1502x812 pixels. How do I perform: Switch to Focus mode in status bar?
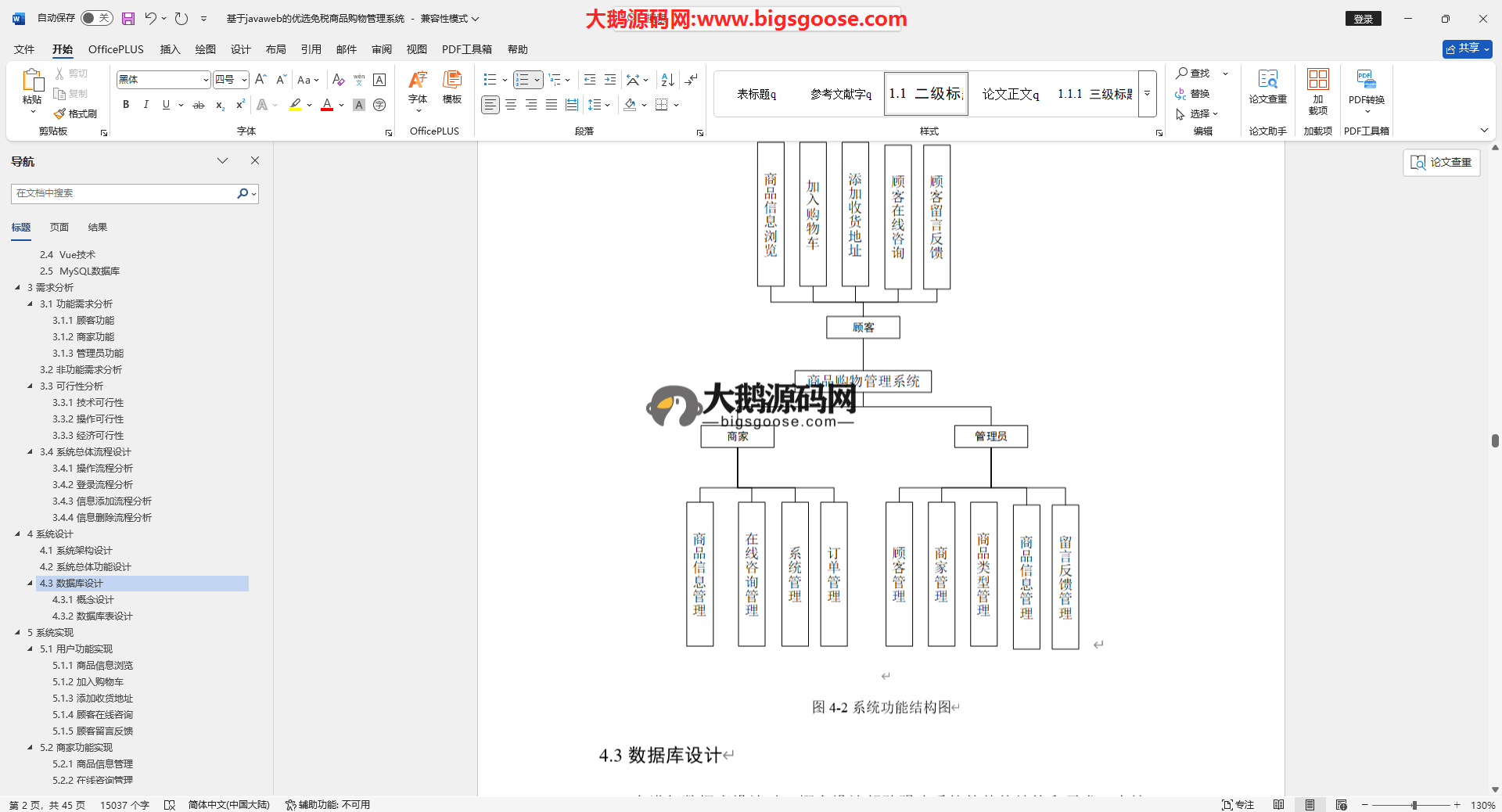pyautogui.click(x=1238, y=805)
